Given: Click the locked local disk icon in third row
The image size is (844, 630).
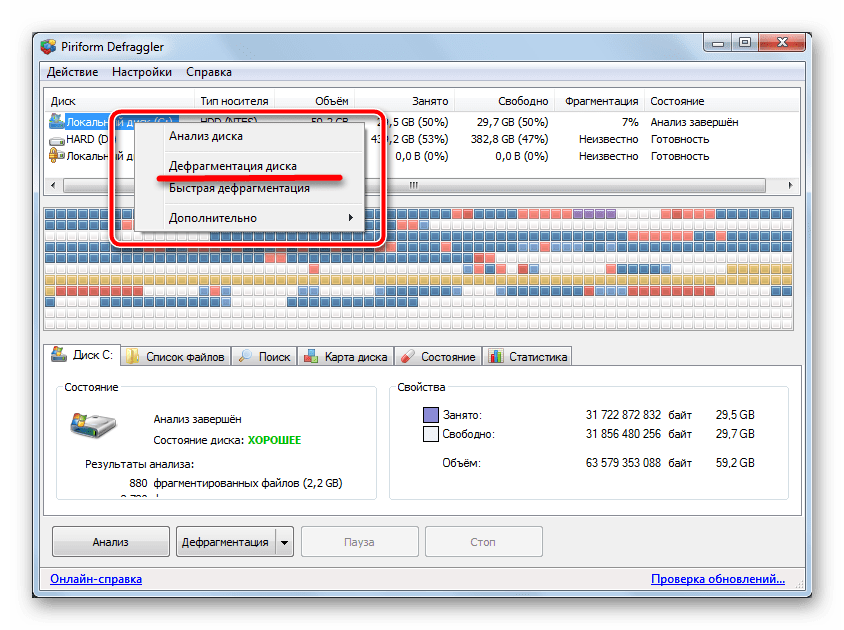Looking at the screenshot, I should pyautogui.click(x=57, y=156).
